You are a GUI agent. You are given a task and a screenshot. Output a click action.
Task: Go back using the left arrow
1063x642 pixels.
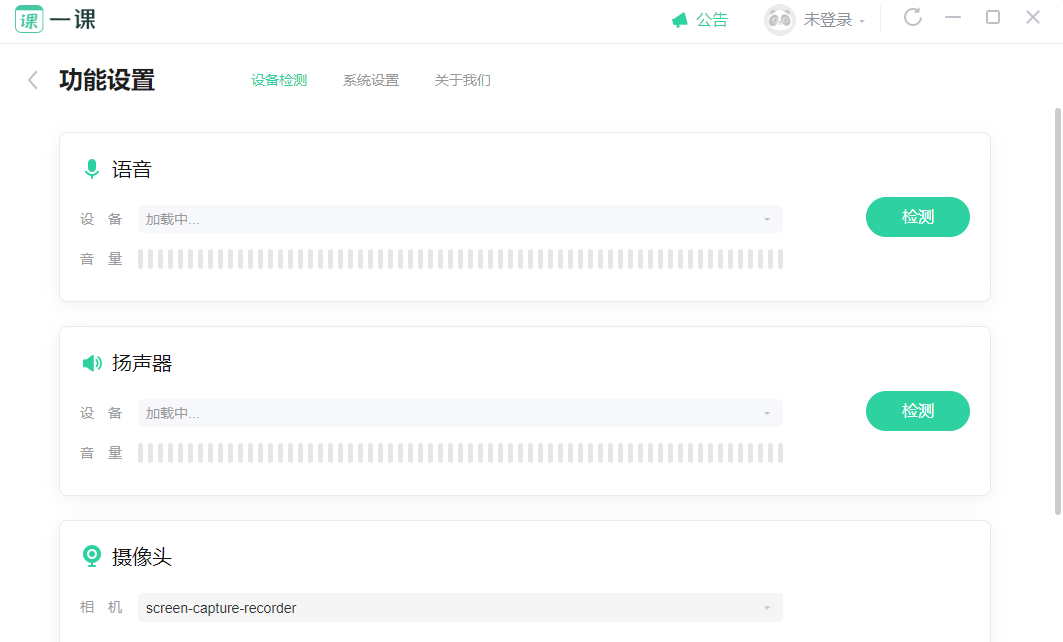click(x=33, y=80)
